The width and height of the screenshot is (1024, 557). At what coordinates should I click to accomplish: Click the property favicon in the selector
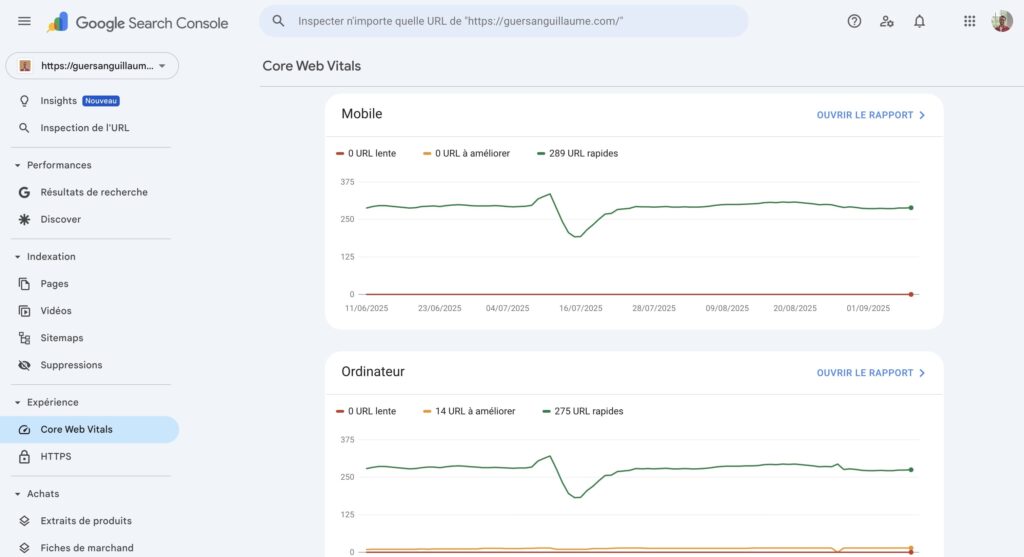[25, 65]
